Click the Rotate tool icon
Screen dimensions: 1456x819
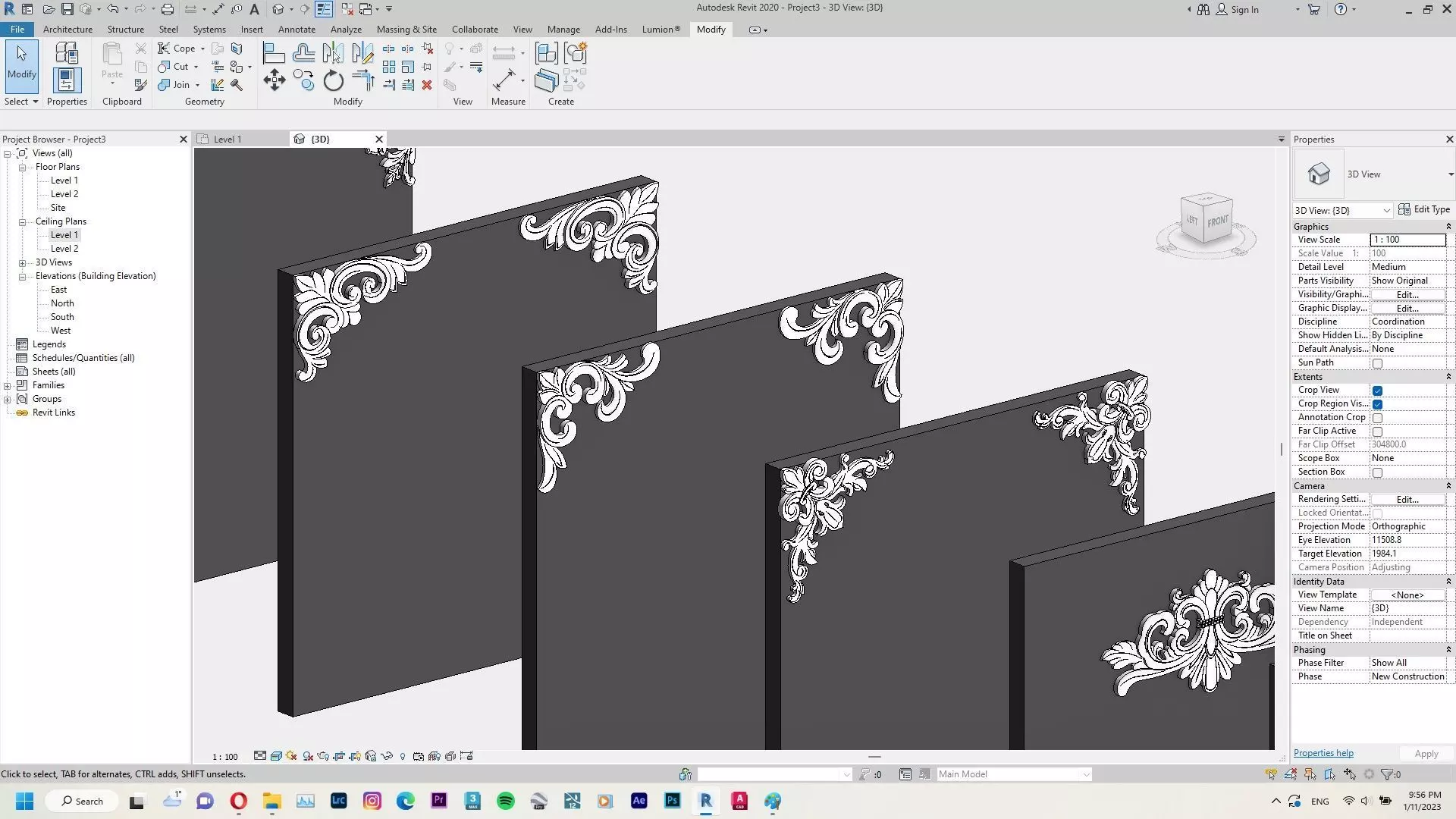click(x=333, y=80)
